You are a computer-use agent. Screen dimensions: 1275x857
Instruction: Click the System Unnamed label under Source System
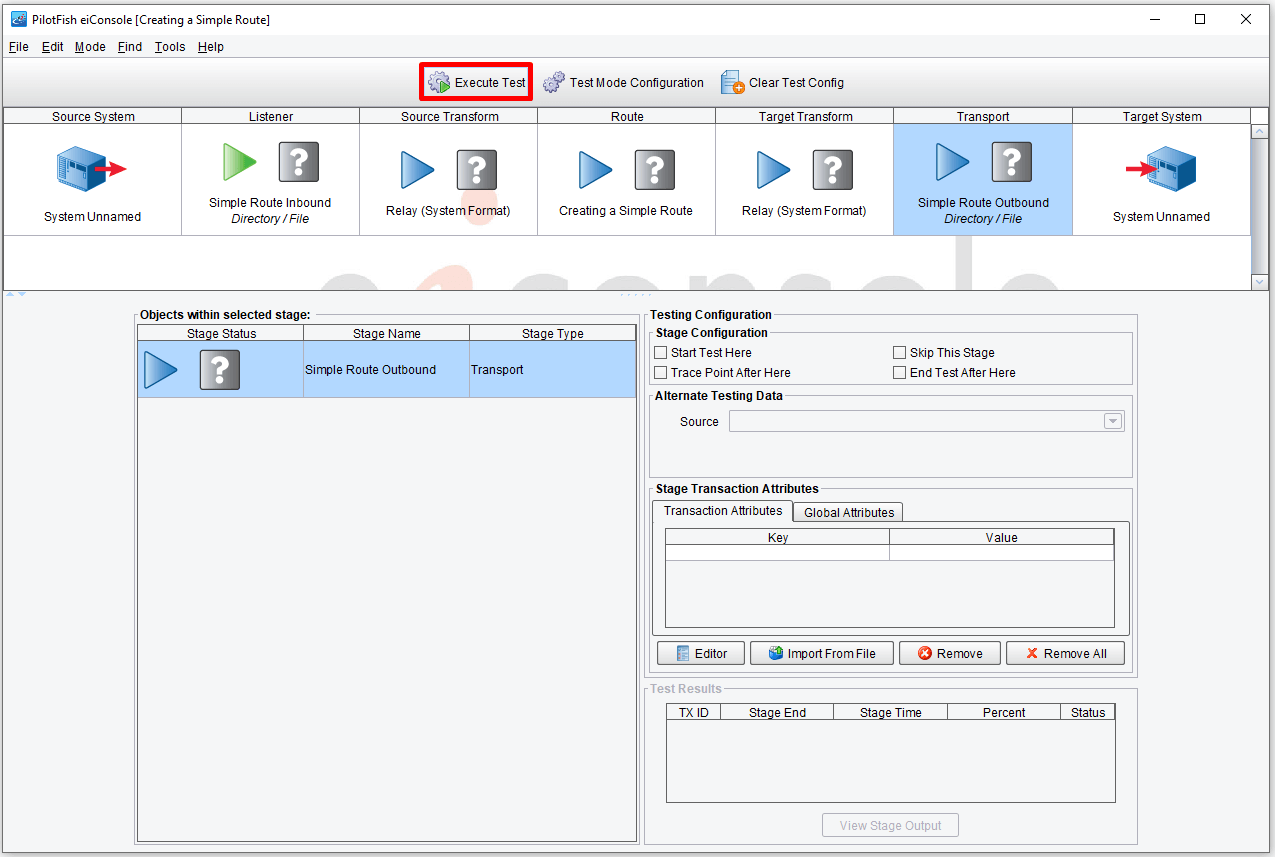pyautogui.click(x=92, y=217)
